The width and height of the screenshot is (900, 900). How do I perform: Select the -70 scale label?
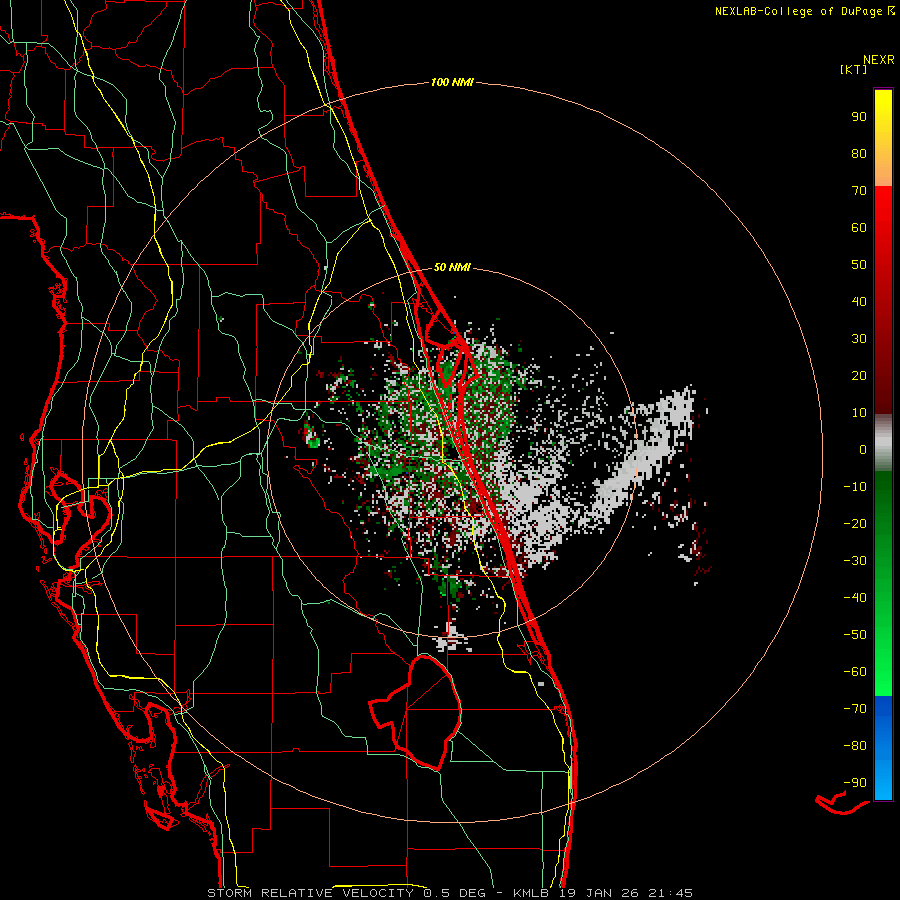[x=855, y=709]
